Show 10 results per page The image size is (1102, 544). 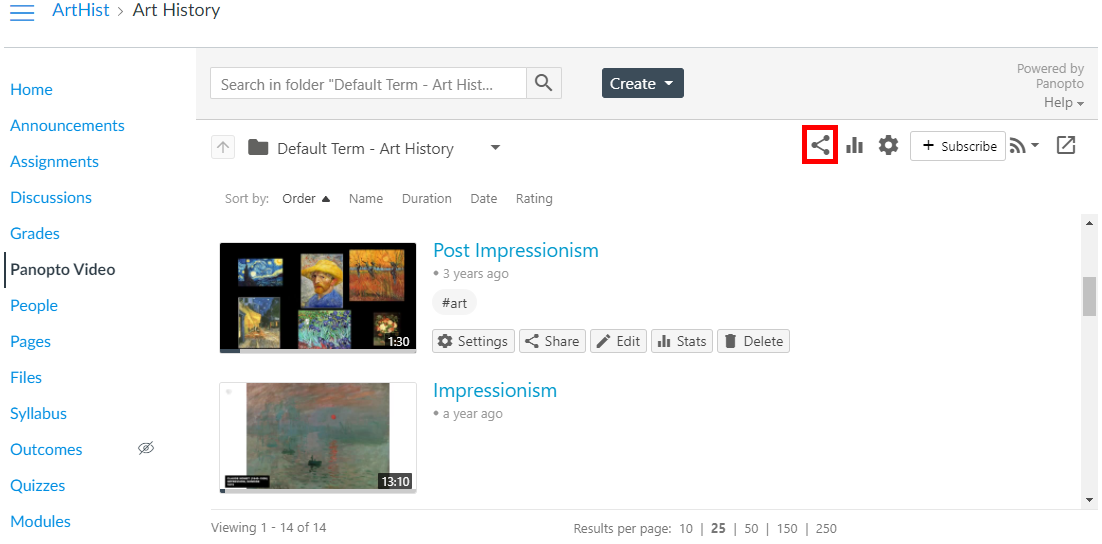685,529
